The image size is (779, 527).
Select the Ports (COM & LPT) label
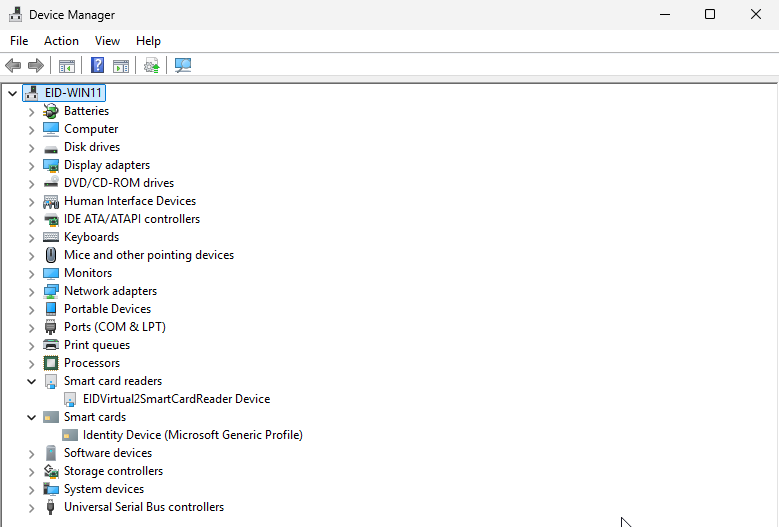coord(115,327)
